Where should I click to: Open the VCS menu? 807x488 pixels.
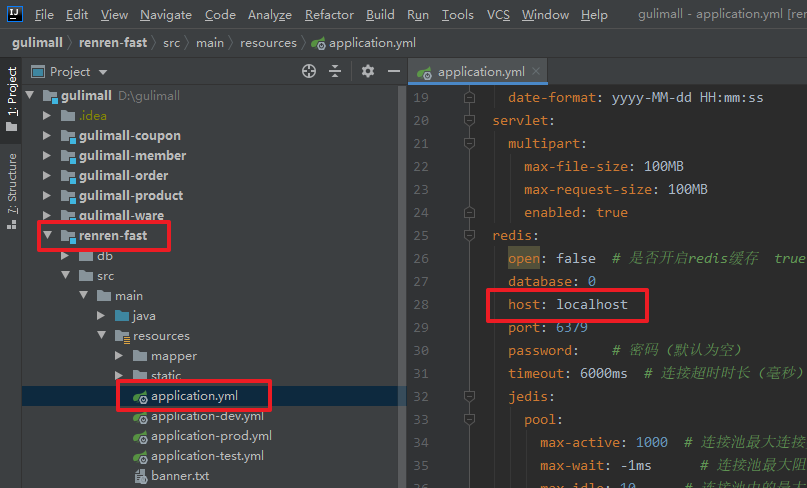pyautogui.click(x=498, y=15)
